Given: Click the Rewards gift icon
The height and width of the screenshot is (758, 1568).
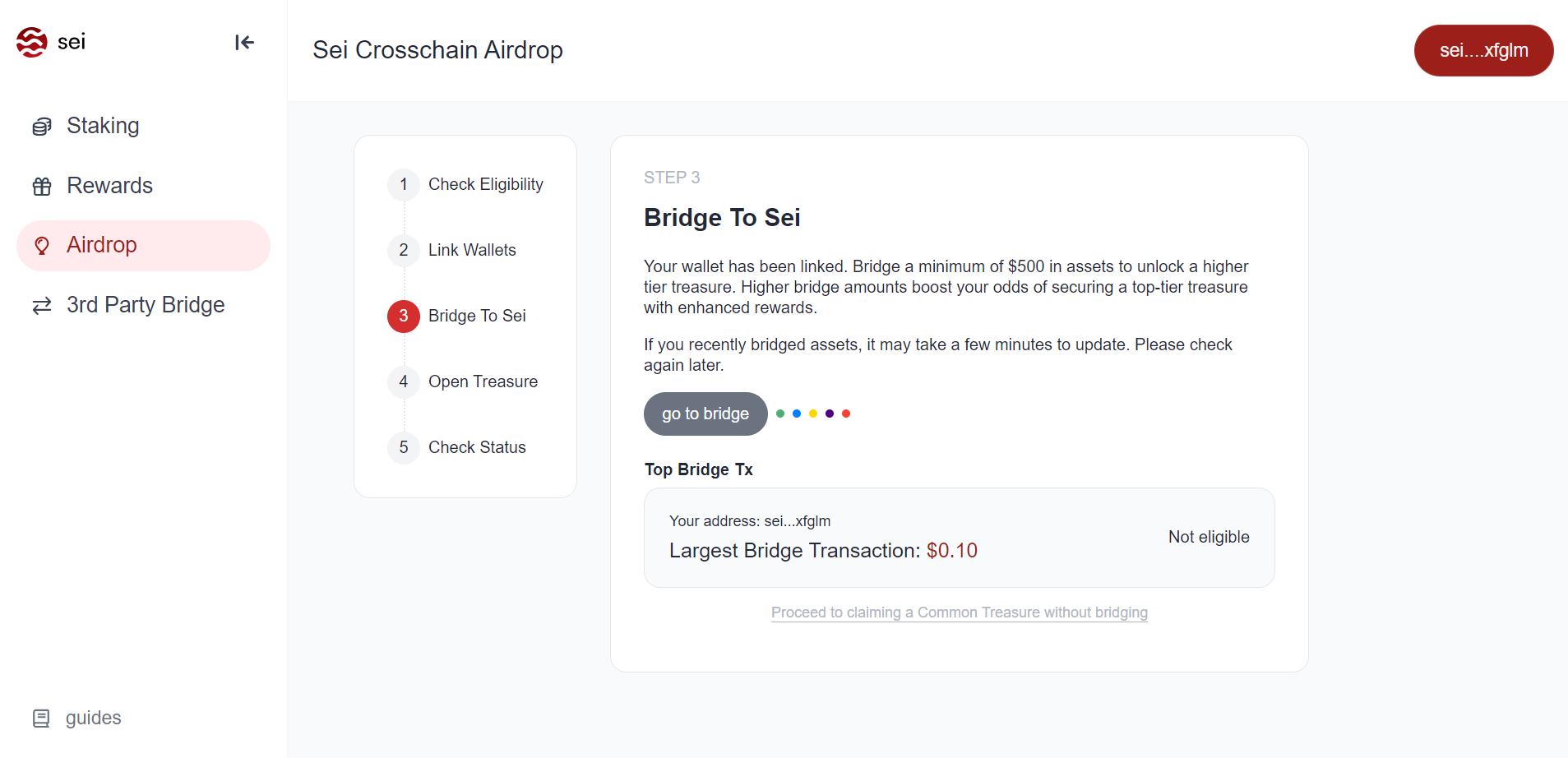Looking at the screenshot, I should 42,187.
